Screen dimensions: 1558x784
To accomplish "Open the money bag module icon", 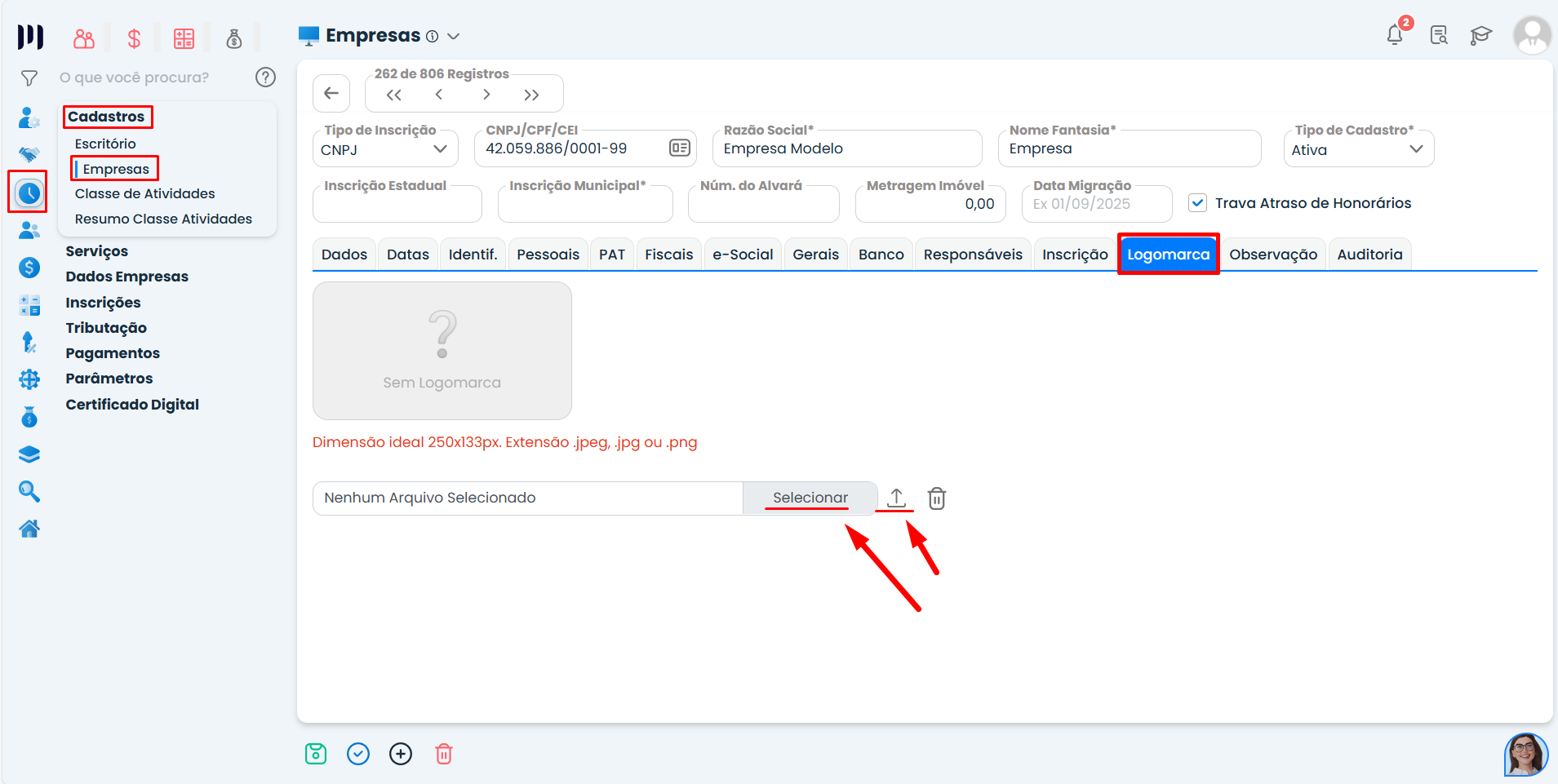I will point(234,38).
